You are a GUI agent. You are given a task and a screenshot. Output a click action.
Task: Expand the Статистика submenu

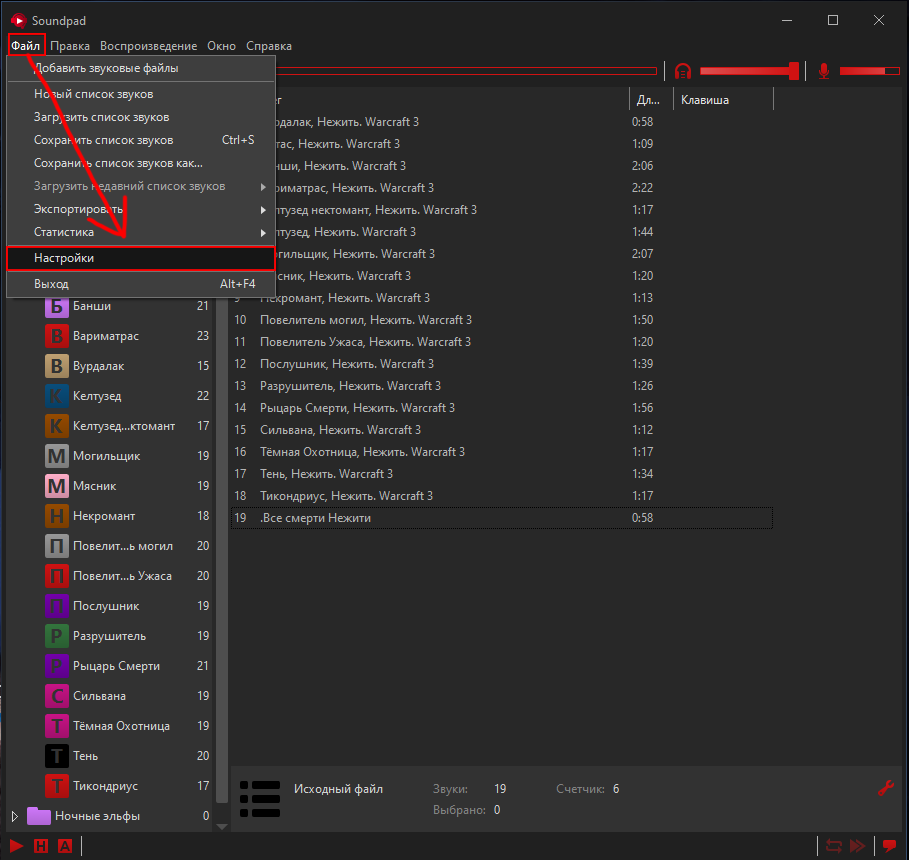click(x=141, y=233)
